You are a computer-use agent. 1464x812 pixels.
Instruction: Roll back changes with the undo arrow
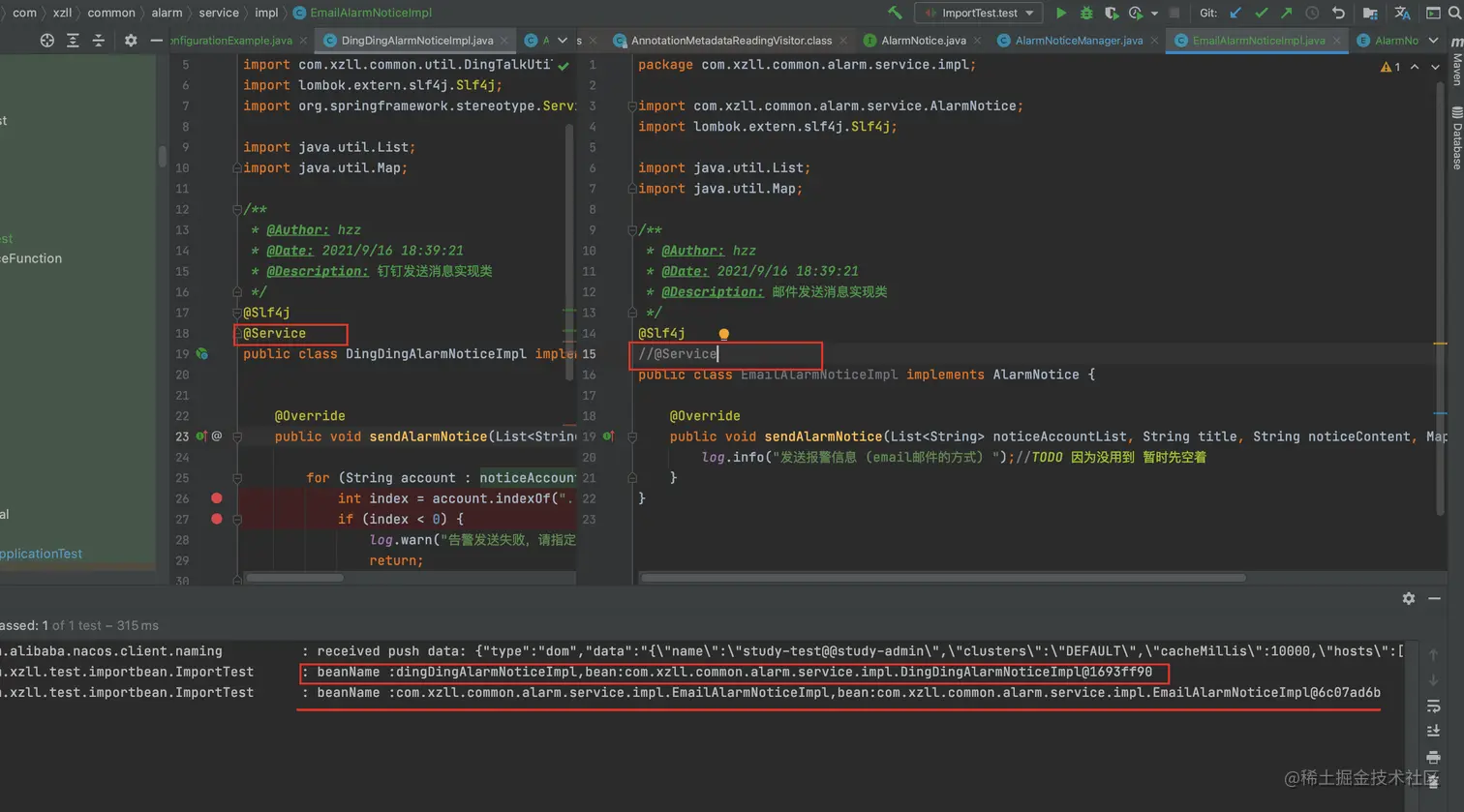(1338, 14)
